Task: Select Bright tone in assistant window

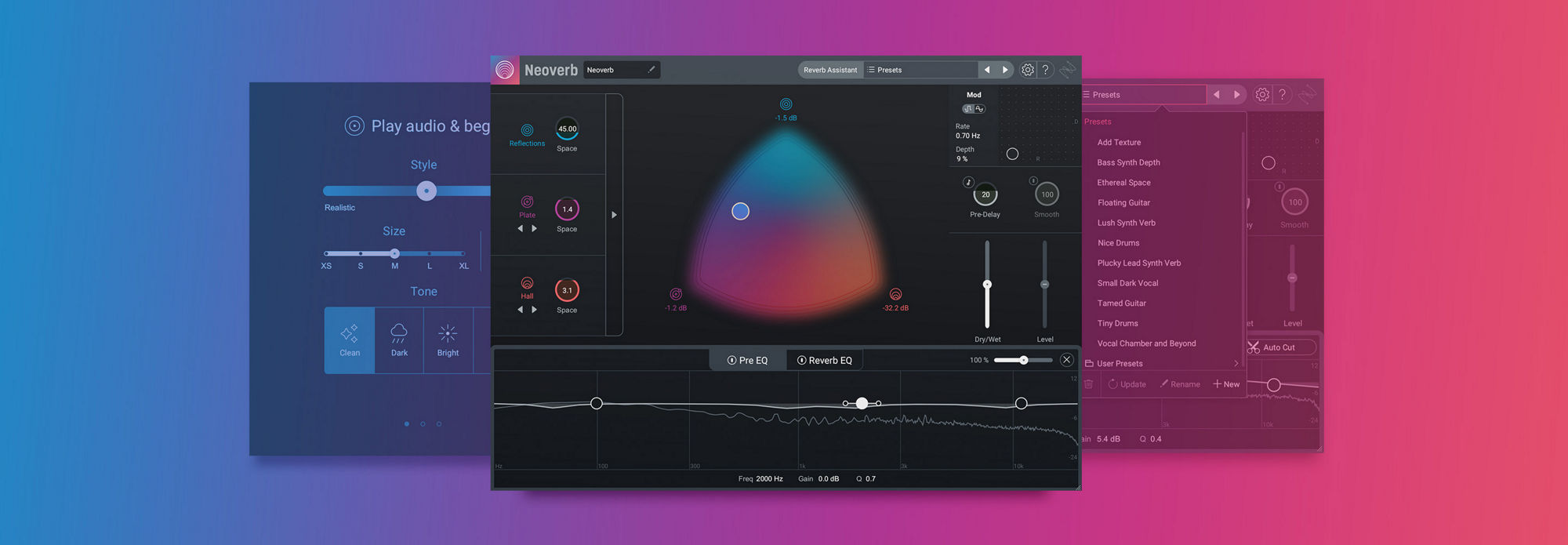Action: [x=448, y=340]
